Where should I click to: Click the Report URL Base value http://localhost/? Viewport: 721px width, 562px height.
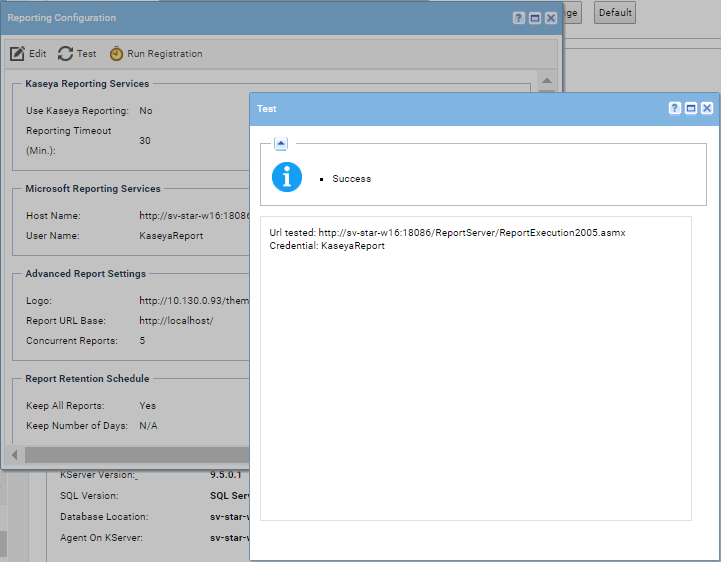click(176, 321)
